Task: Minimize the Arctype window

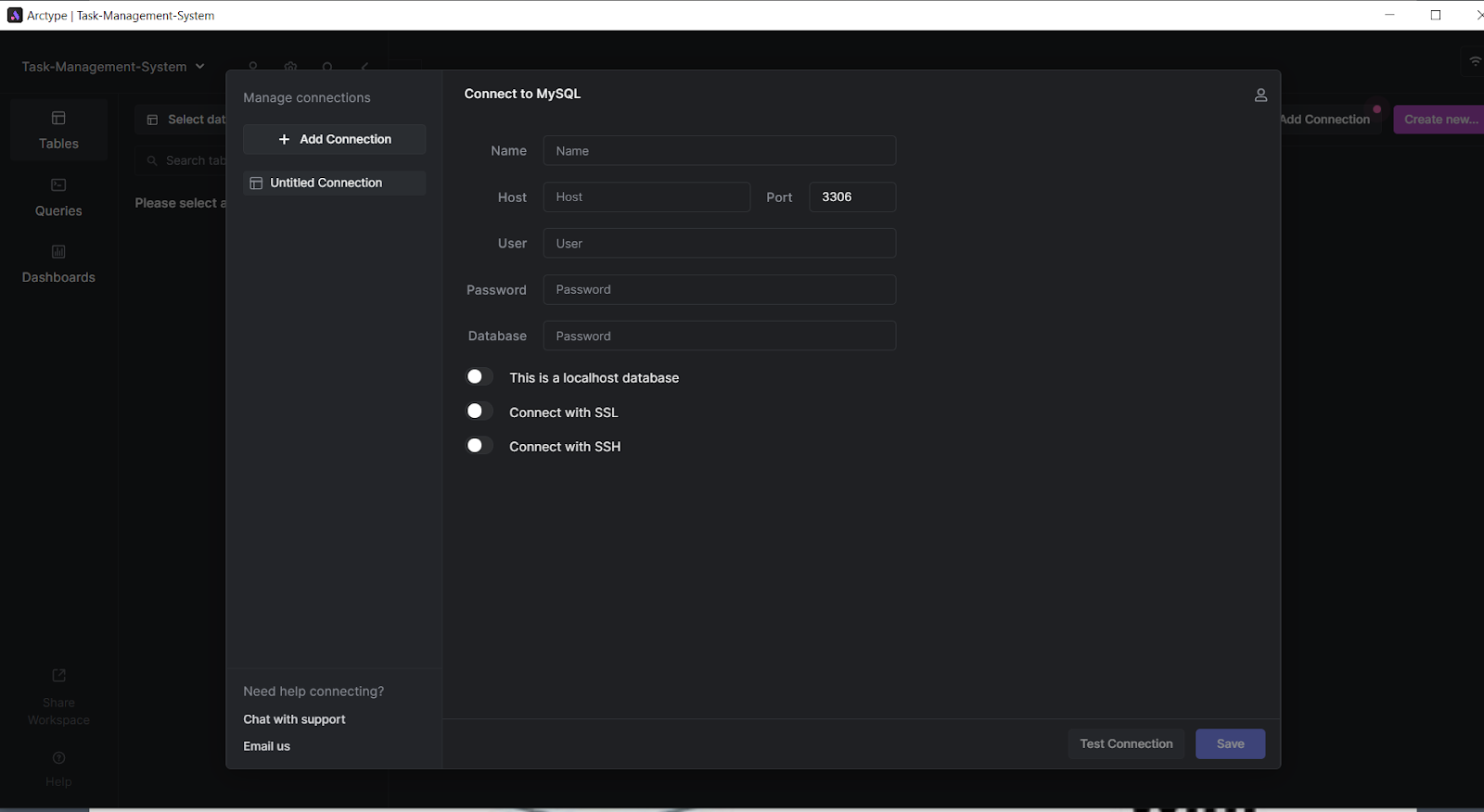Action: click(x=1389, y=15)
